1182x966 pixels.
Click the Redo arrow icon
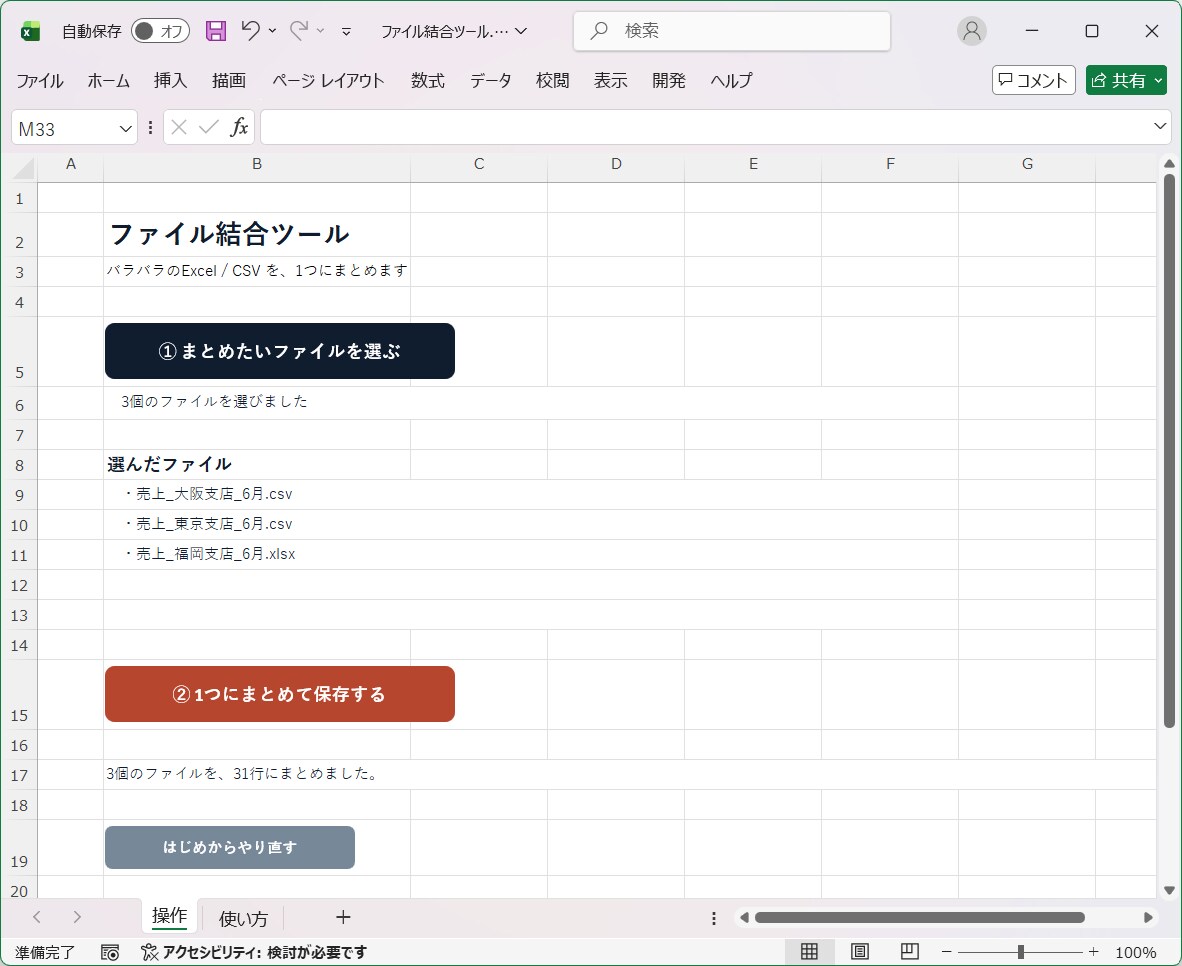tap(299, 30)
